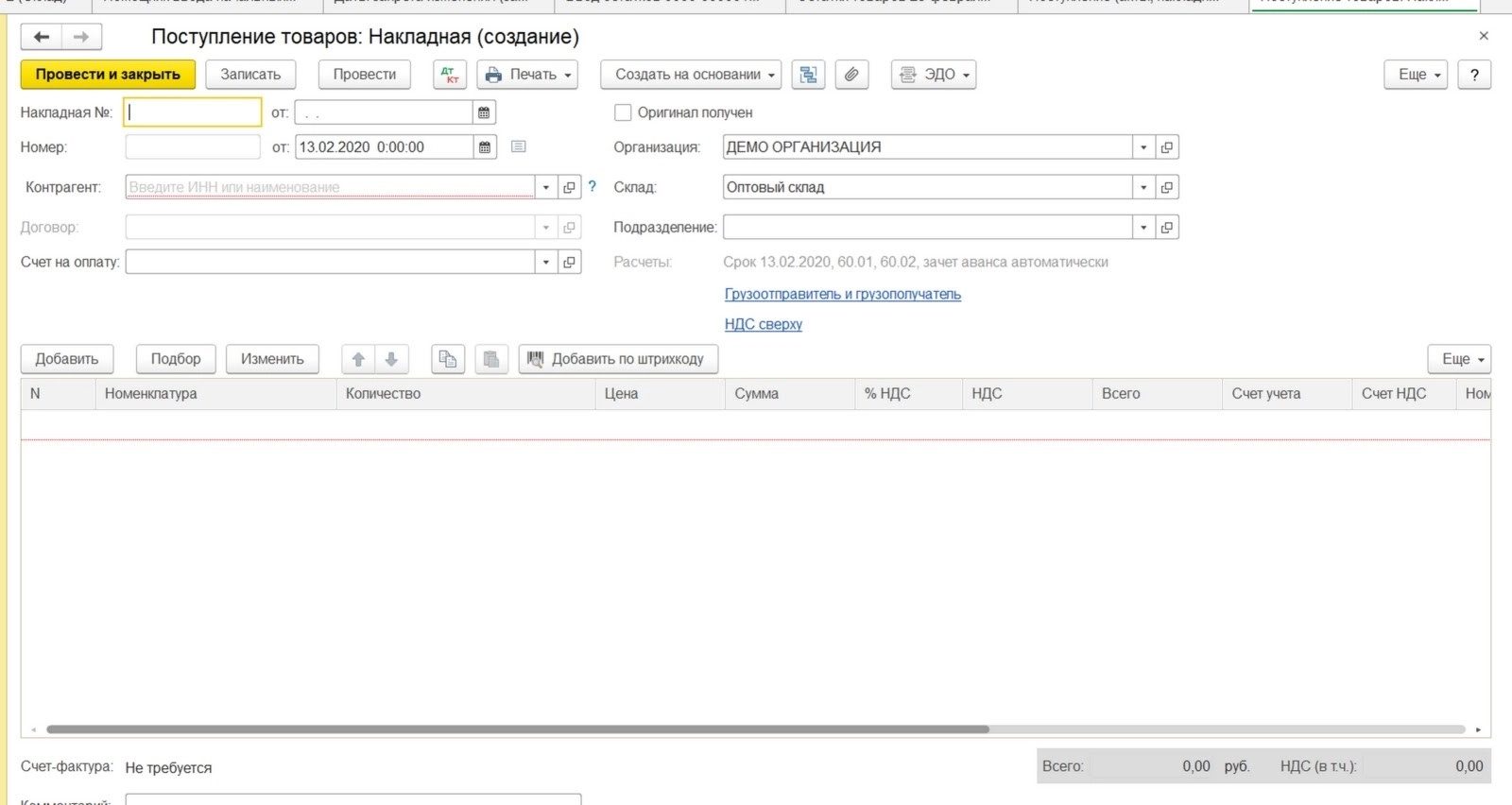Expand the Подразделение dropdown list
This screenshot has height=805, width=1512.
point(1143,227)
